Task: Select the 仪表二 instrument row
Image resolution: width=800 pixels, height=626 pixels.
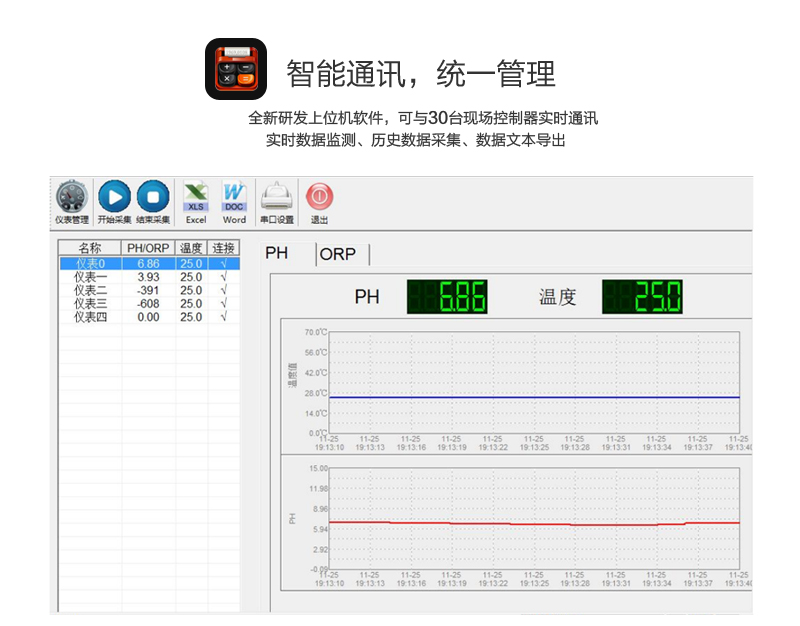Action: click(x=90, y=290)
